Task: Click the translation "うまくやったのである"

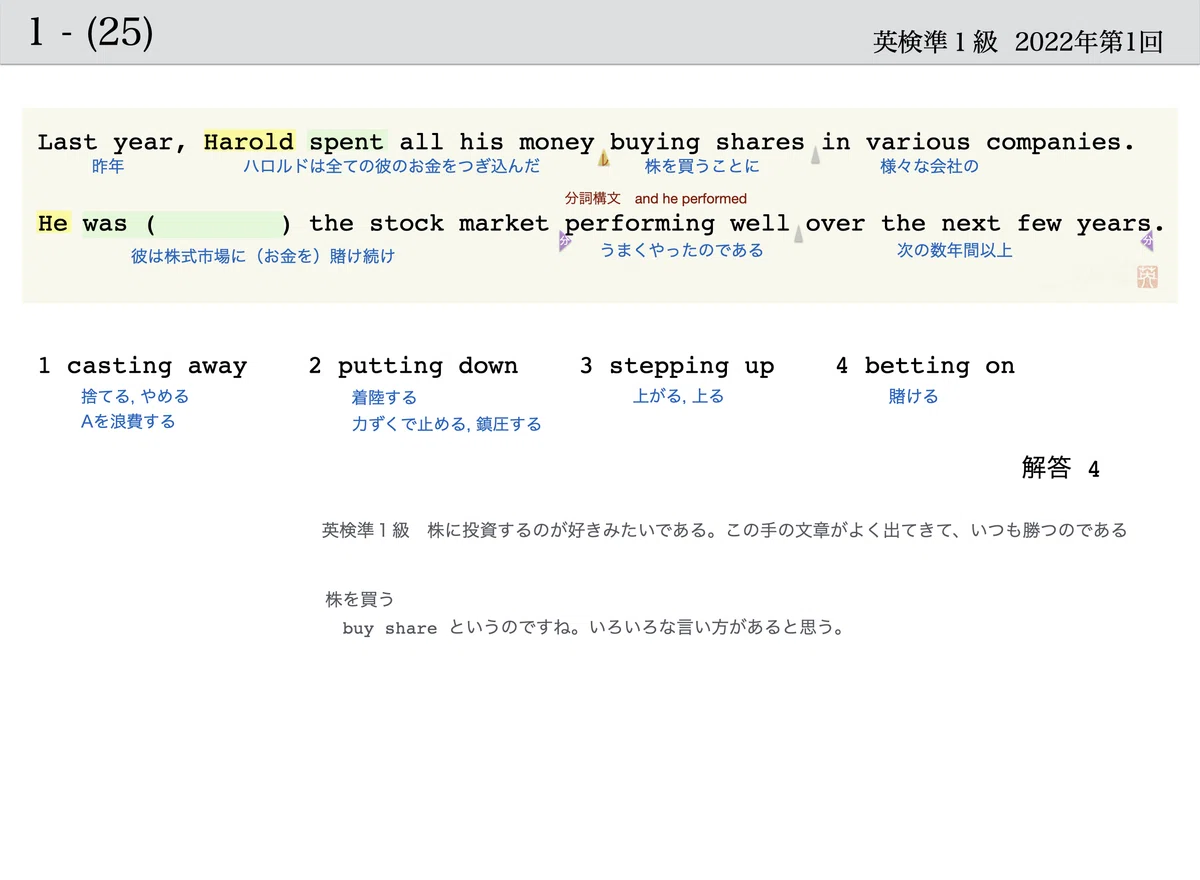Action: click(x=682, y=250)
